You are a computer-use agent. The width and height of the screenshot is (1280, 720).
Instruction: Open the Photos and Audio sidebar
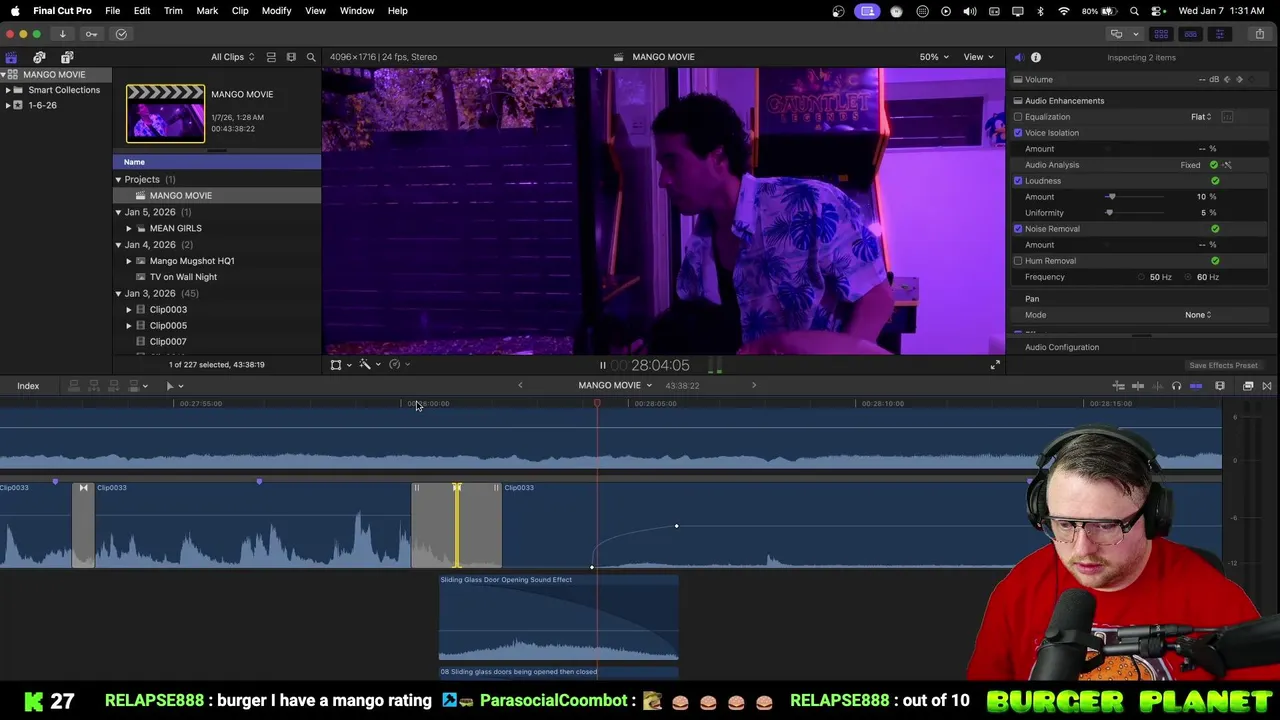click(39, 57)
